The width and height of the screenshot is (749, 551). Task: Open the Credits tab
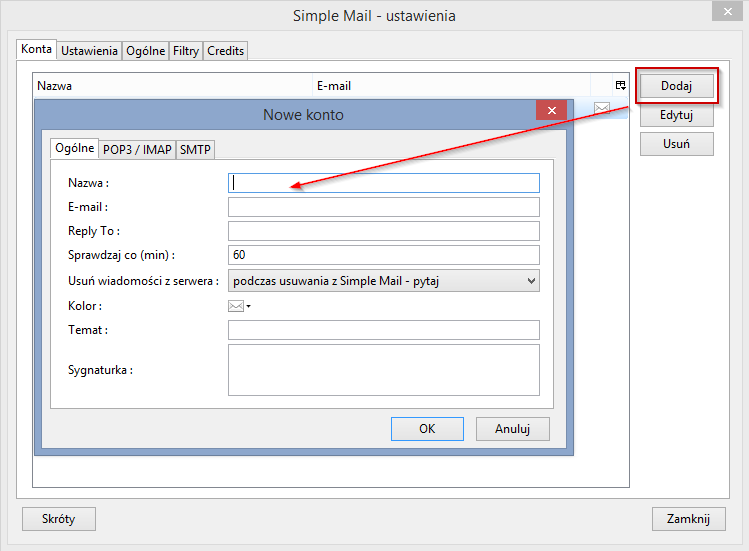225,51
